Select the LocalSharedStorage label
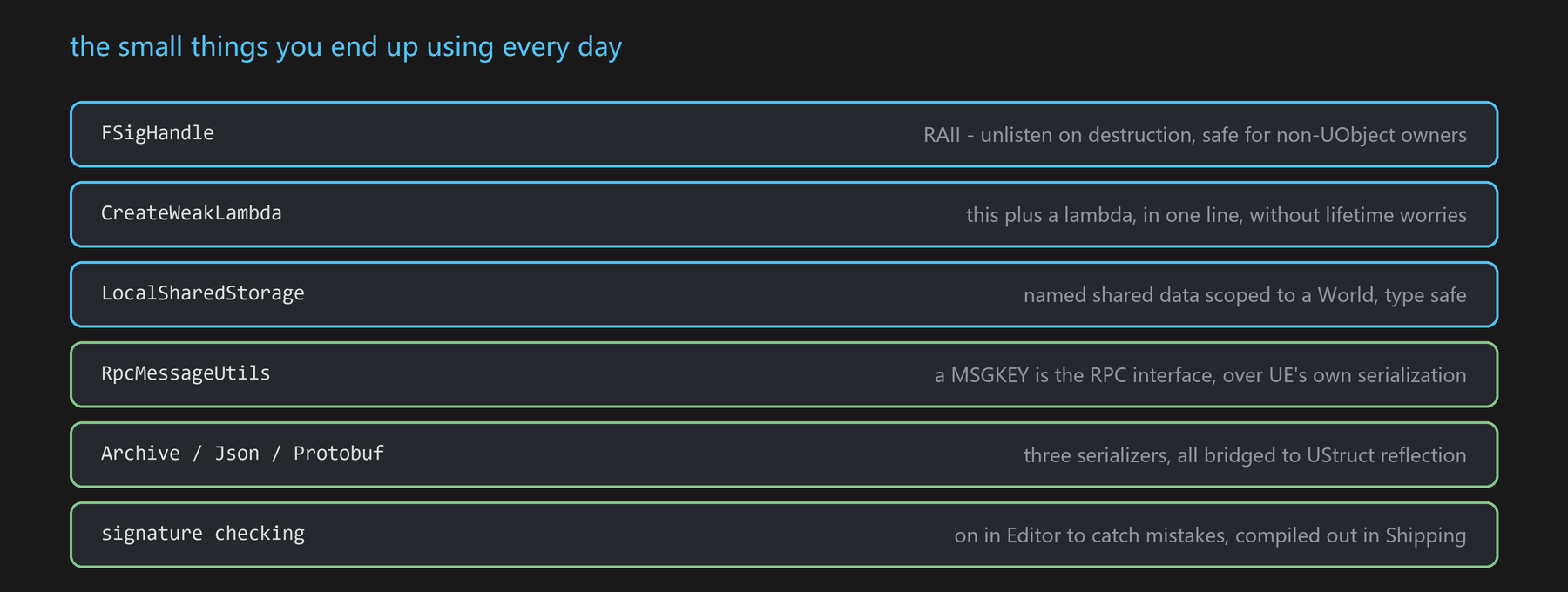This screenshot has width=1568, height=592. [x=203, y=293]
